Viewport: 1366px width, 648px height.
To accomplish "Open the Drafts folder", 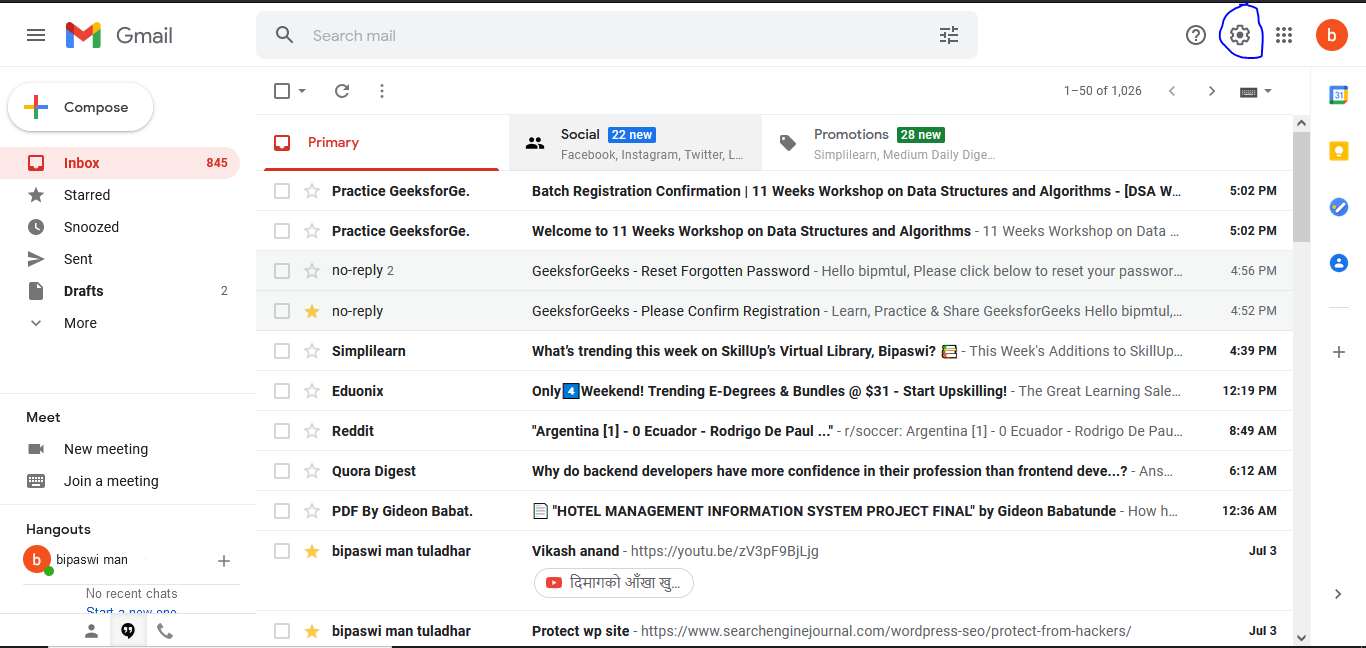I will [120, 291].
